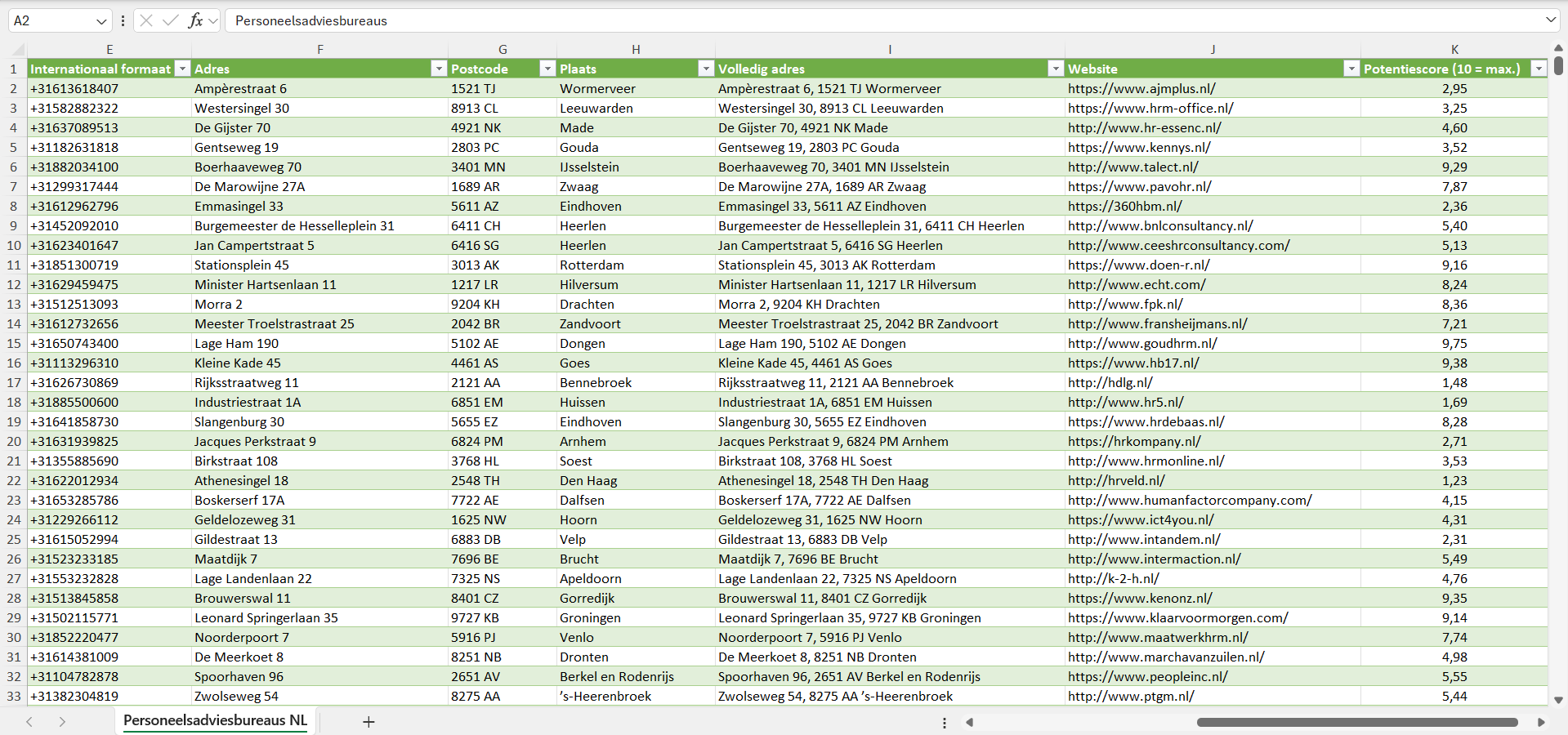
Task: Click the previous sheet navigation arrow
Action: pyautogui.click(x=29, y=722)
